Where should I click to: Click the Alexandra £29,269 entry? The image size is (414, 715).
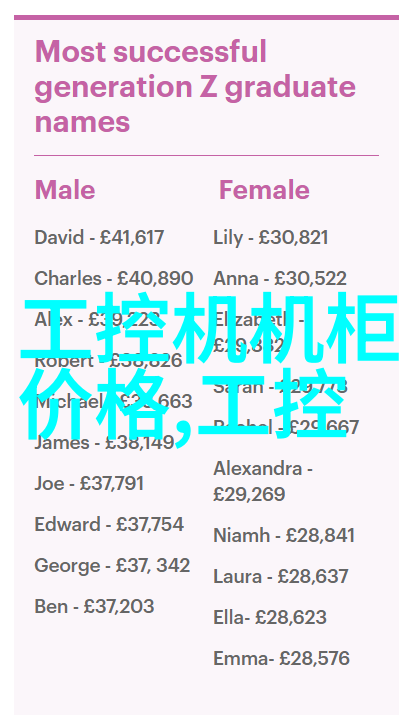click(263, 482)
